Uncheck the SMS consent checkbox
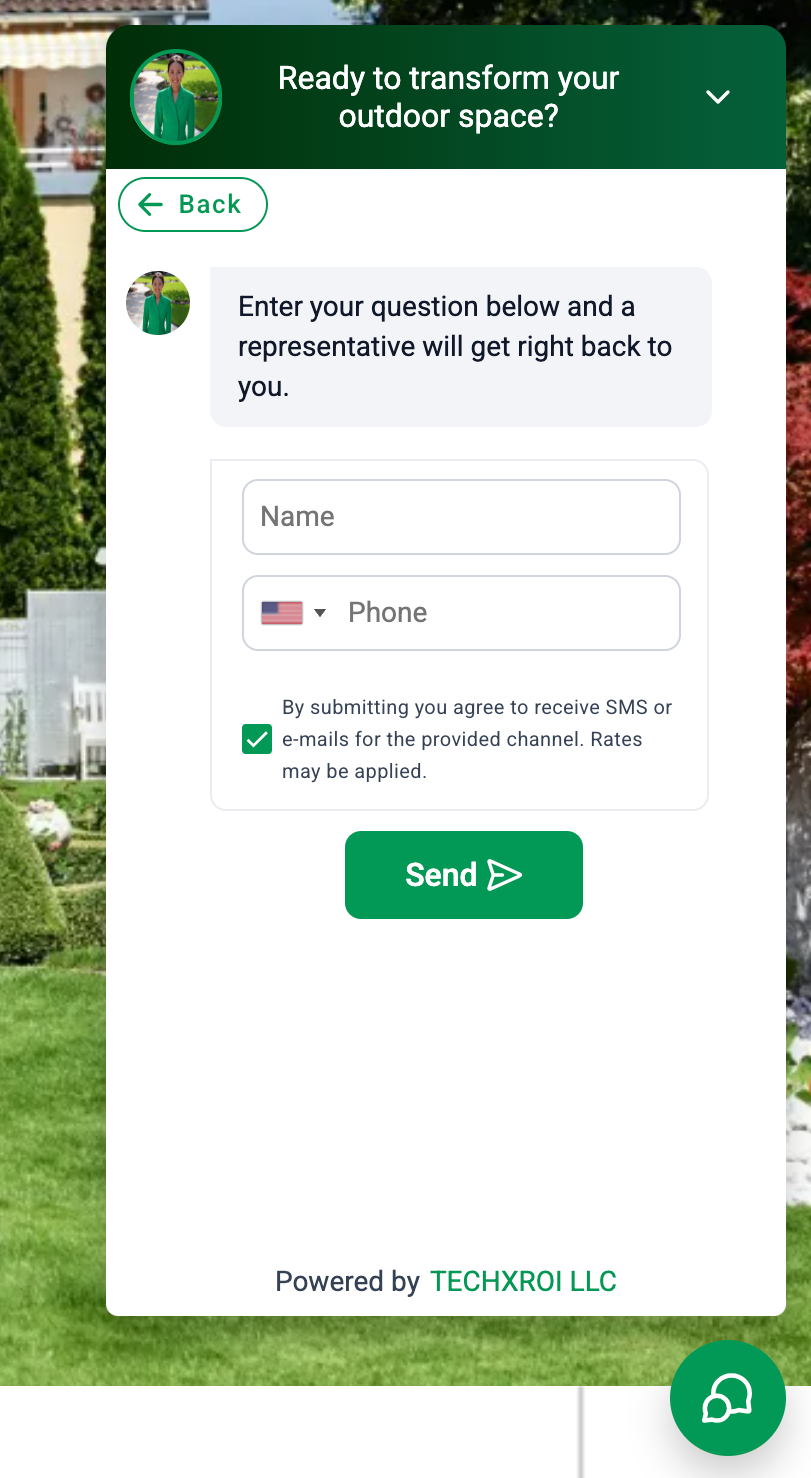Screen dimensions: 811x1478 pyautogui.click(x=257, y=740)
